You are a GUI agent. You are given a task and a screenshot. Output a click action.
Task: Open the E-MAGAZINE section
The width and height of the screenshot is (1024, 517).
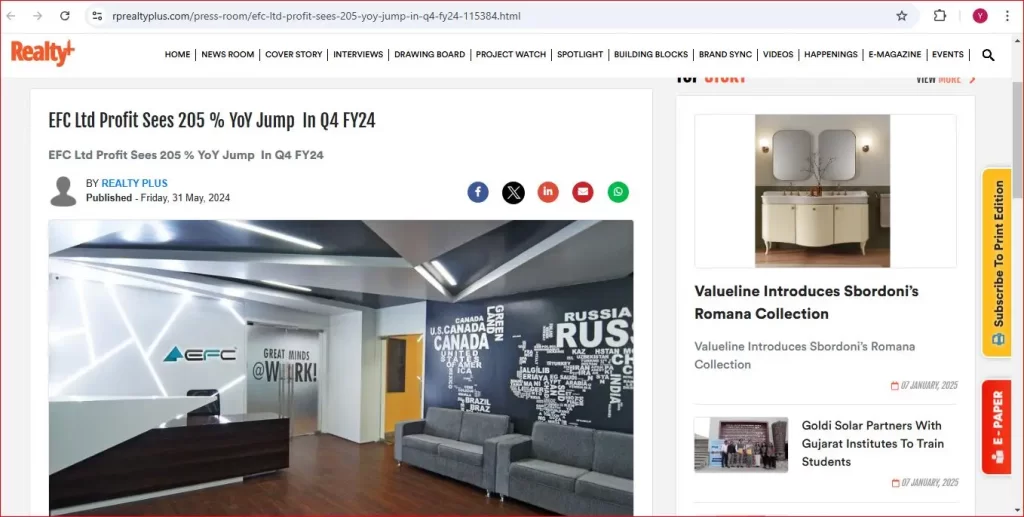click(895, 54)
